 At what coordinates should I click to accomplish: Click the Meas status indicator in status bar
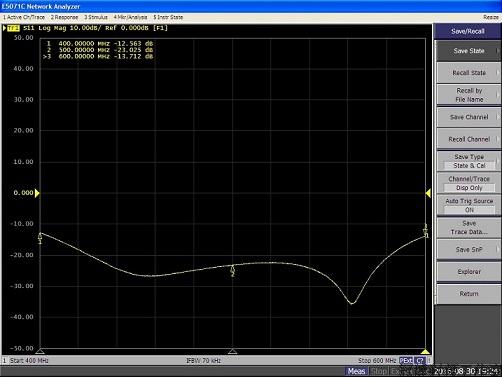pos(356,371)
